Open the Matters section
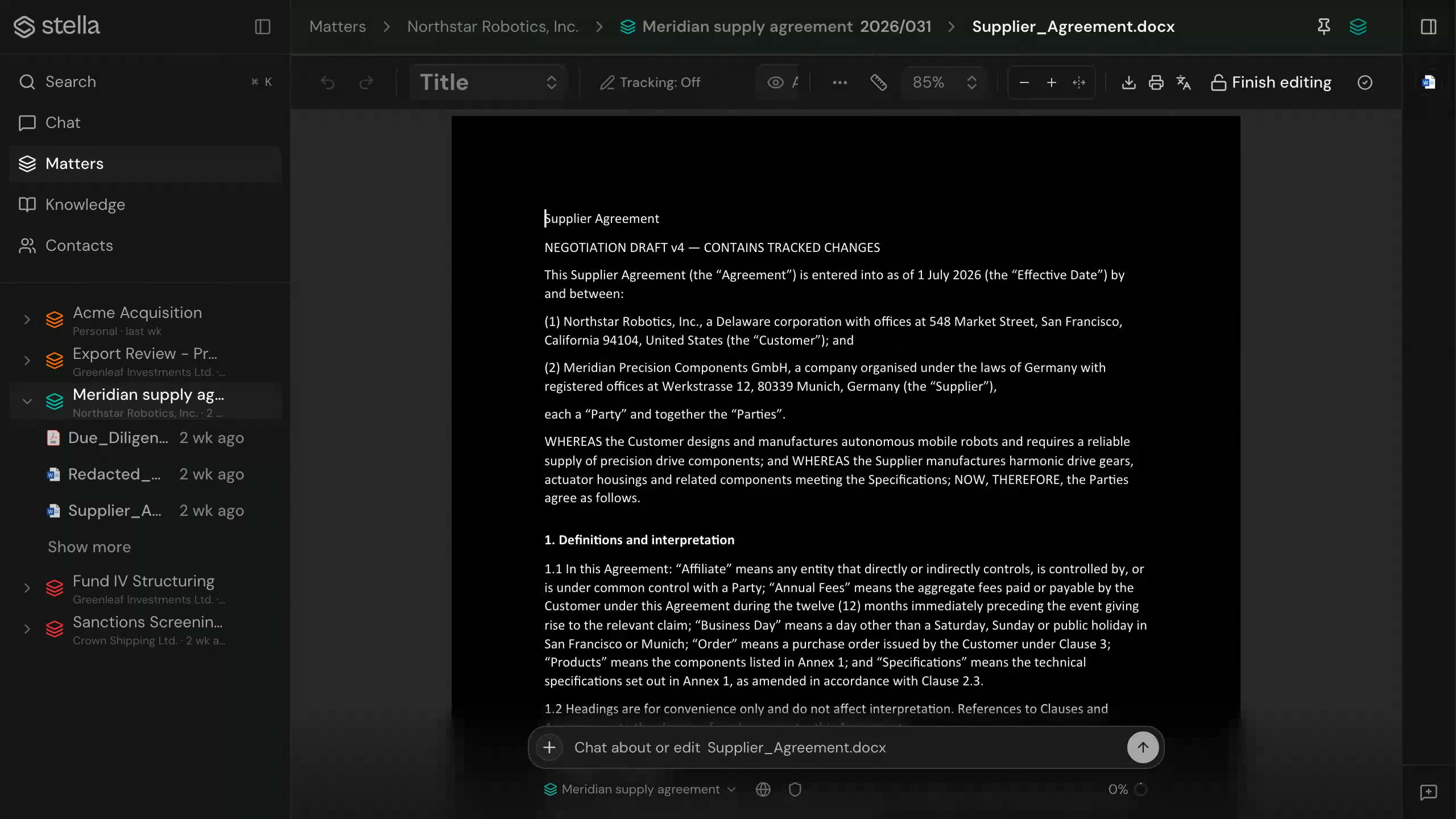Image resolution: width=1456 pixels, height=819 pixels. tap(146, 164)
